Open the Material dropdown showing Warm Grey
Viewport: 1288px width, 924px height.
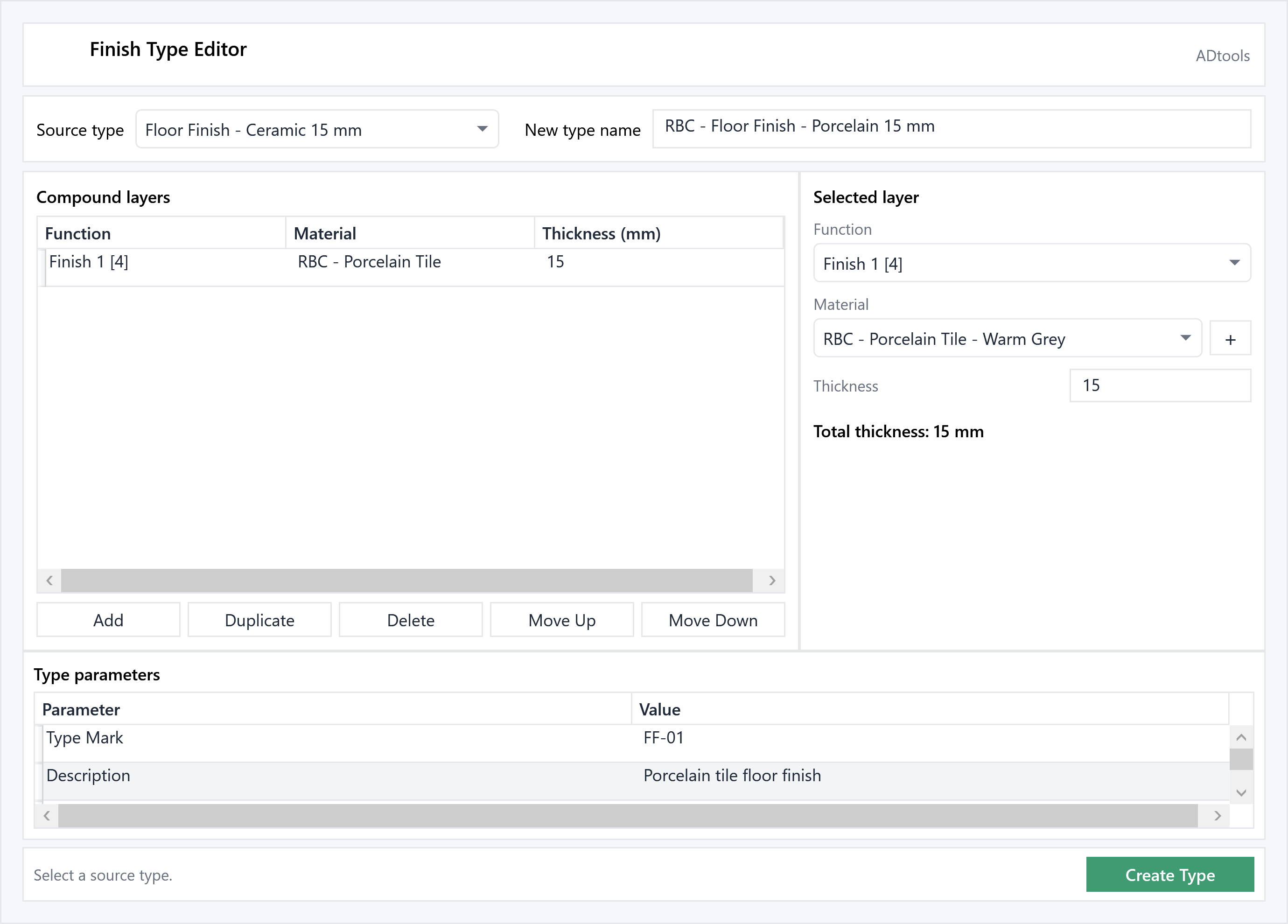1008,338
